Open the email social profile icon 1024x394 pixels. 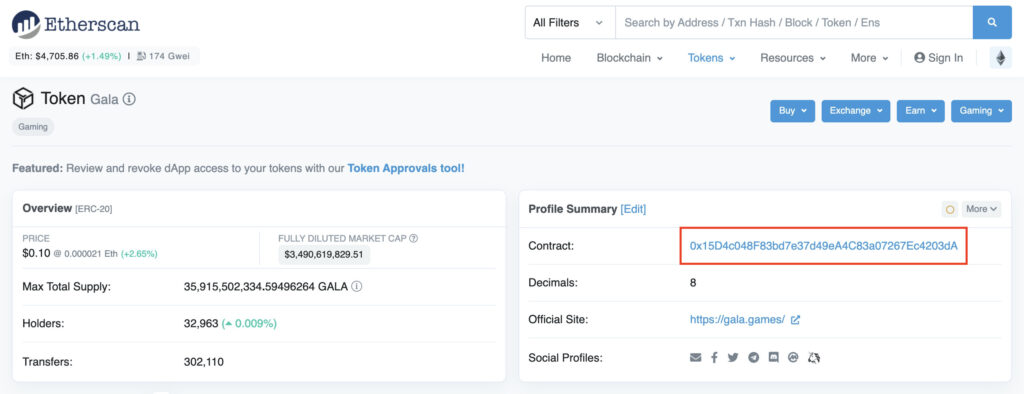[x=696, y=357]
